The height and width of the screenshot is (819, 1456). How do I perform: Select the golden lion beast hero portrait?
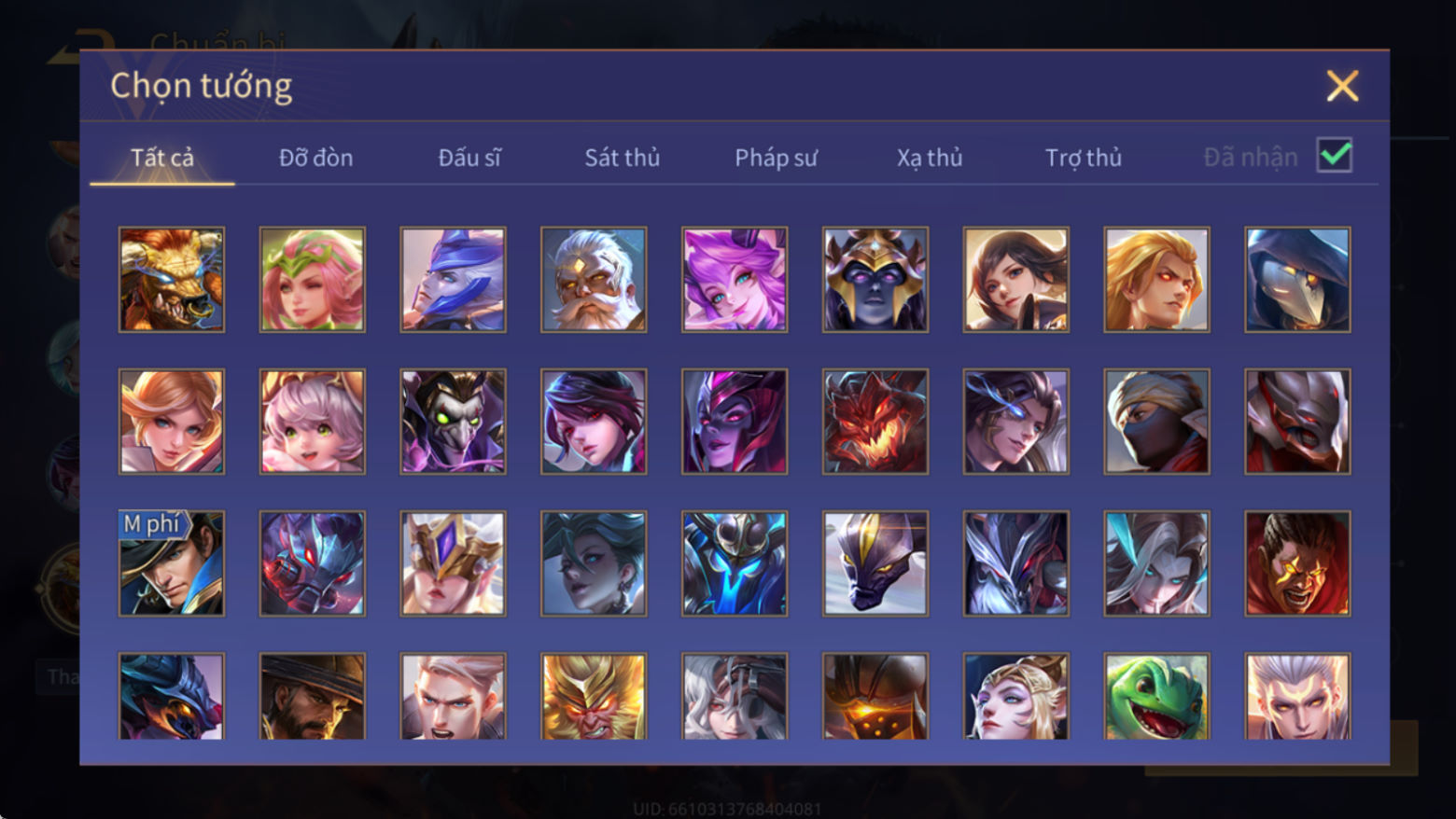coord(172,280)
